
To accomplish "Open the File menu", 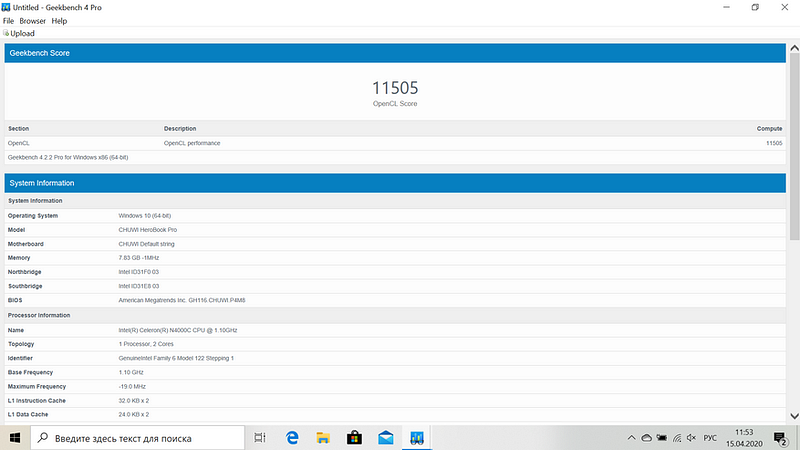I will [8, 21].
